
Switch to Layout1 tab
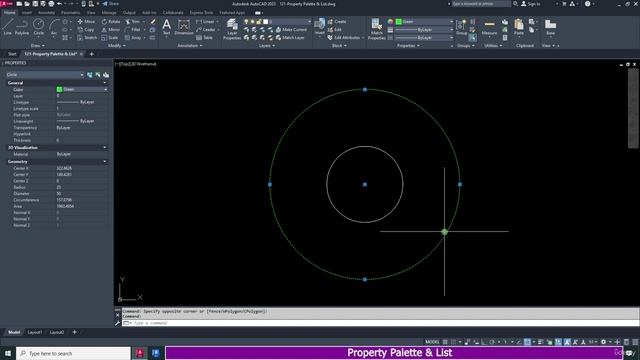35,332
